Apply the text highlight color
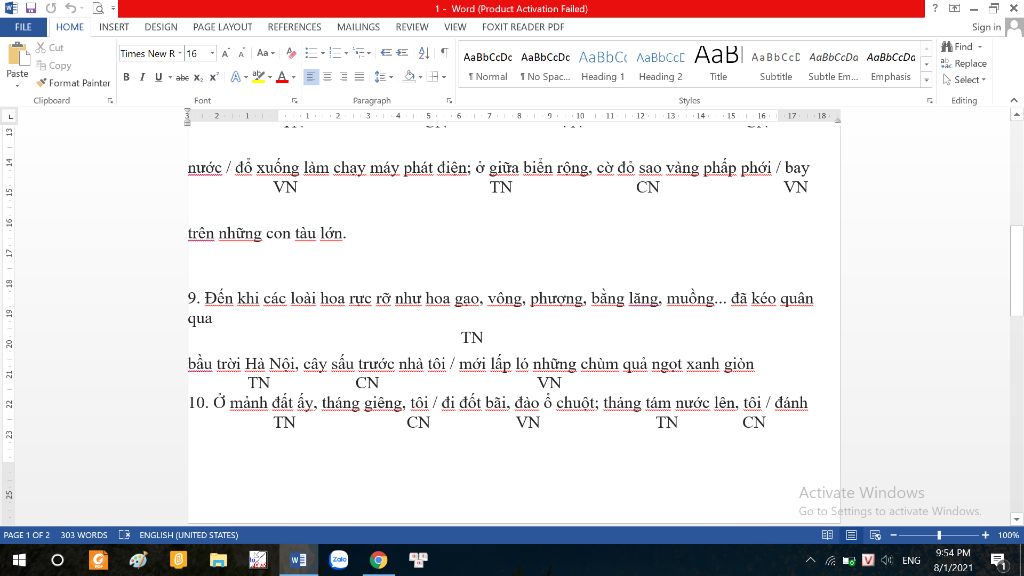Image resolution: width=1024 pixels, height=576 pixels. coord(258,77)
